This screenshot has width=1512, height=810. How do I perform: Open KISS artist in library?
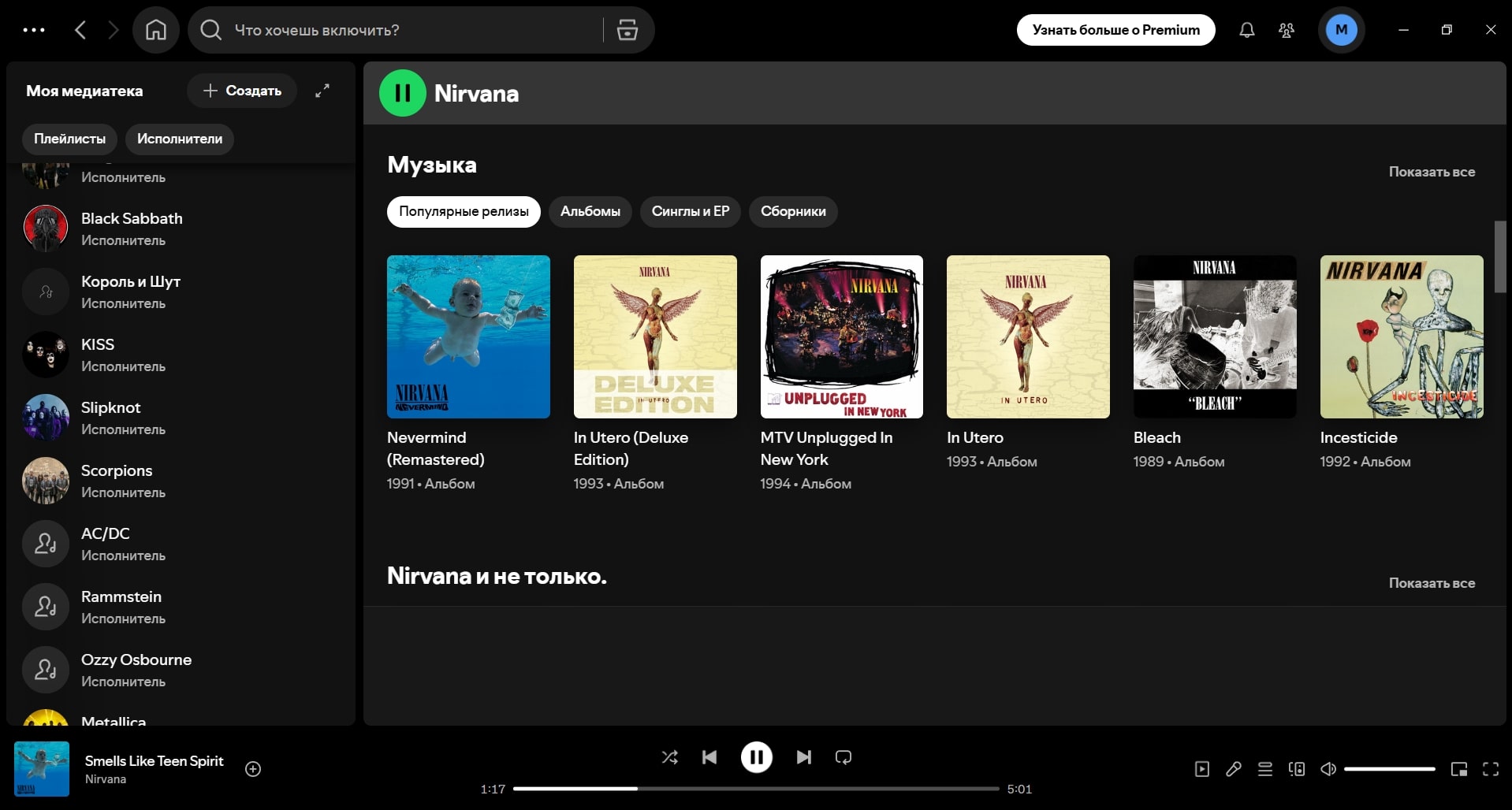coord(181,355)
